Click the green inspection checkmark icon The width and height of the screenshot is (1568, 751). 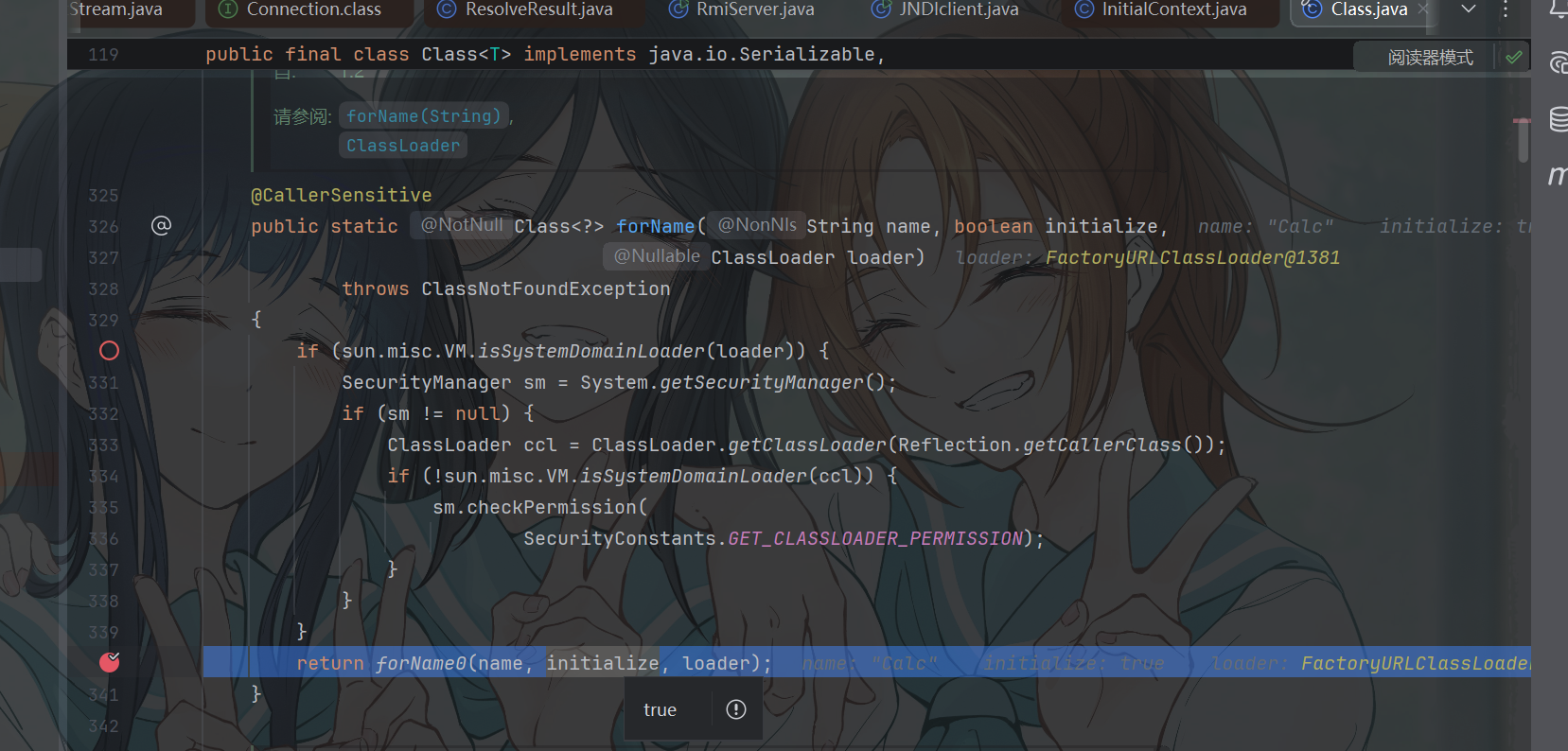tap(1514, 57)
